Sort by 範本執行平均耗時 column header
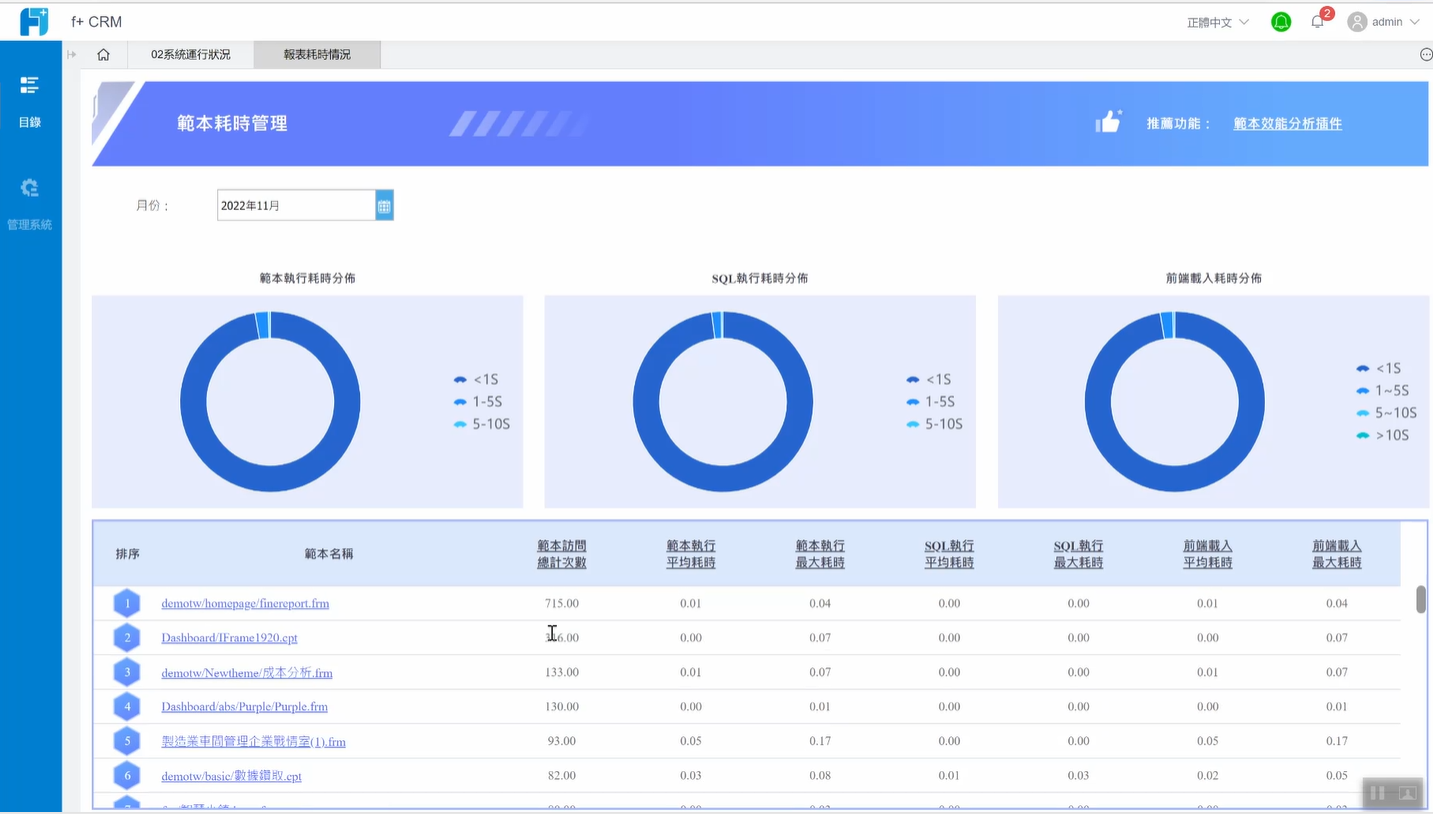Screen dimensions: 1433x814 pyautogui.click(x=691, y=554)
